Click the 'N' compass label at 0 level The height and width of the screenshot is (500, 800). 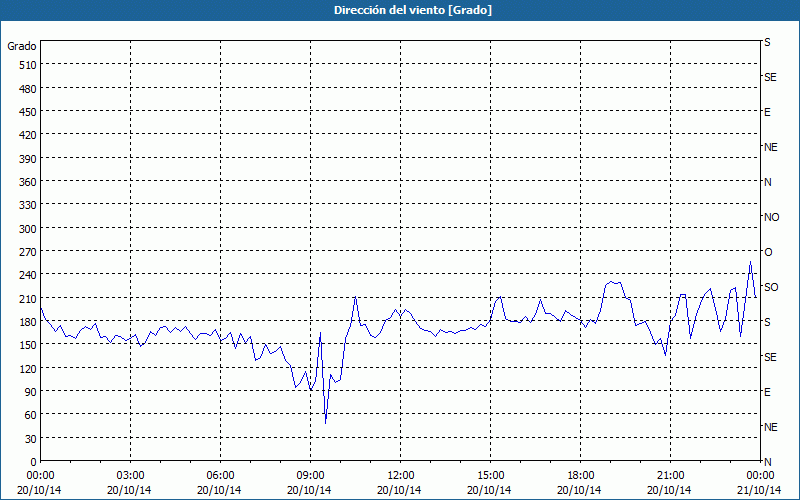[767, 462]
